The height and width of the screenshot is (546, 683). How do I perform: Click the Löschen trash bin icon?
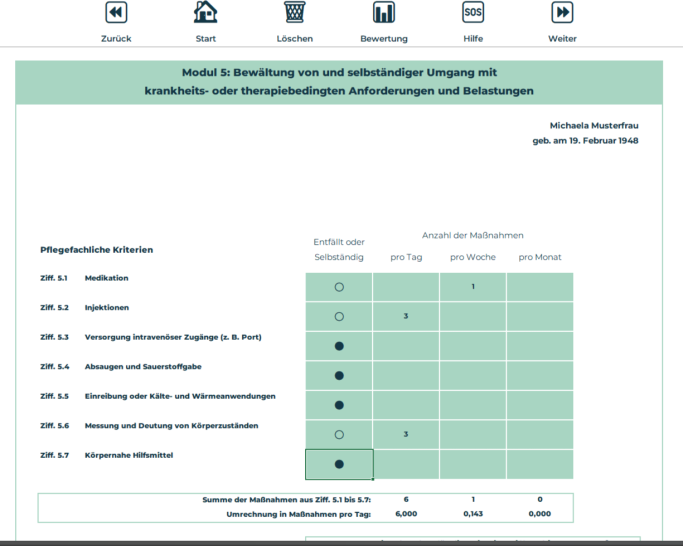pyautogui.click(x=295, y=13)
